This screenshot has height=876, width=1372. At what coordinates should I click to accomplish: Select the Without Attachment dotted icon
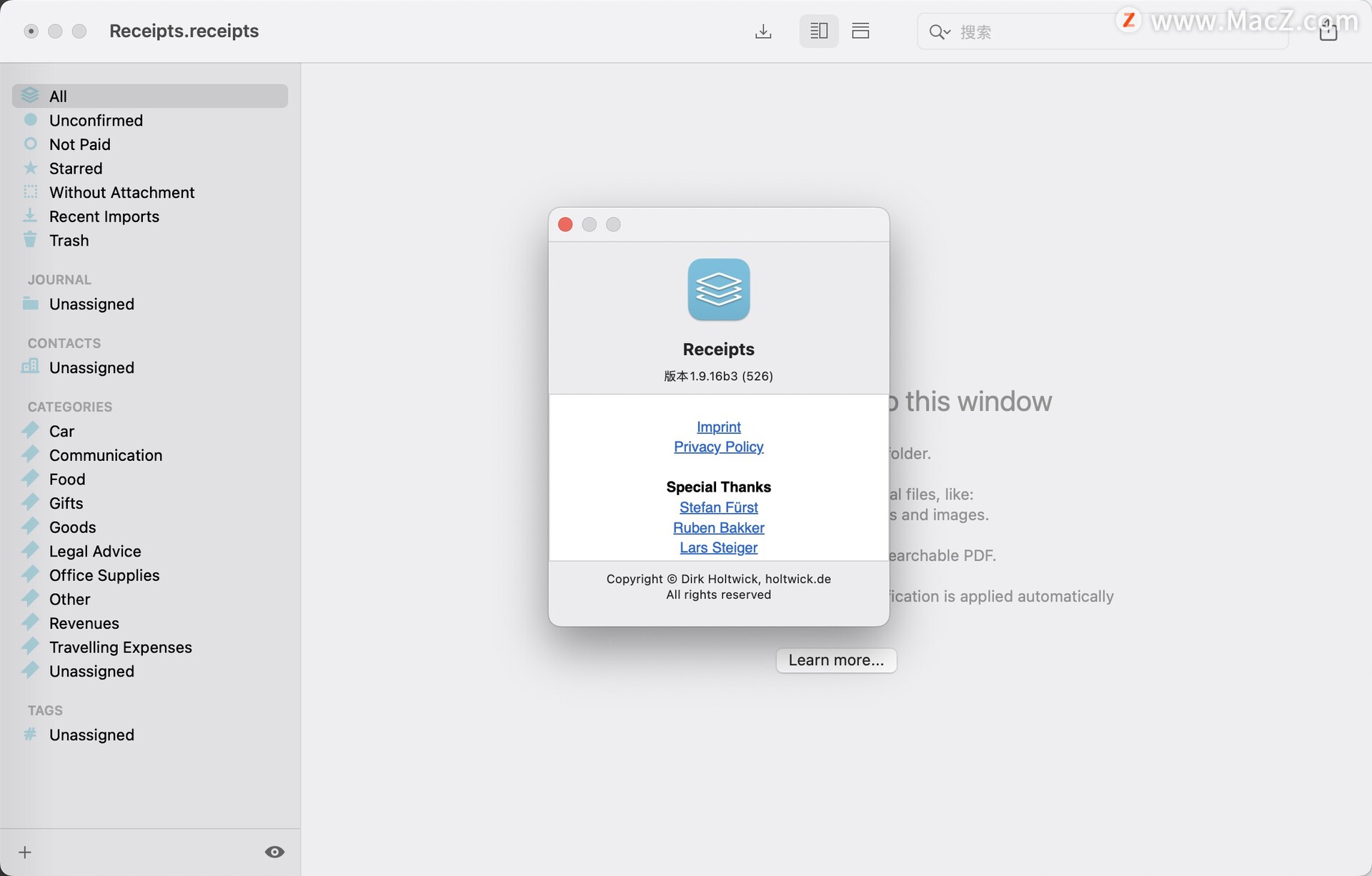pyautogui.click(x=30, y=192)
